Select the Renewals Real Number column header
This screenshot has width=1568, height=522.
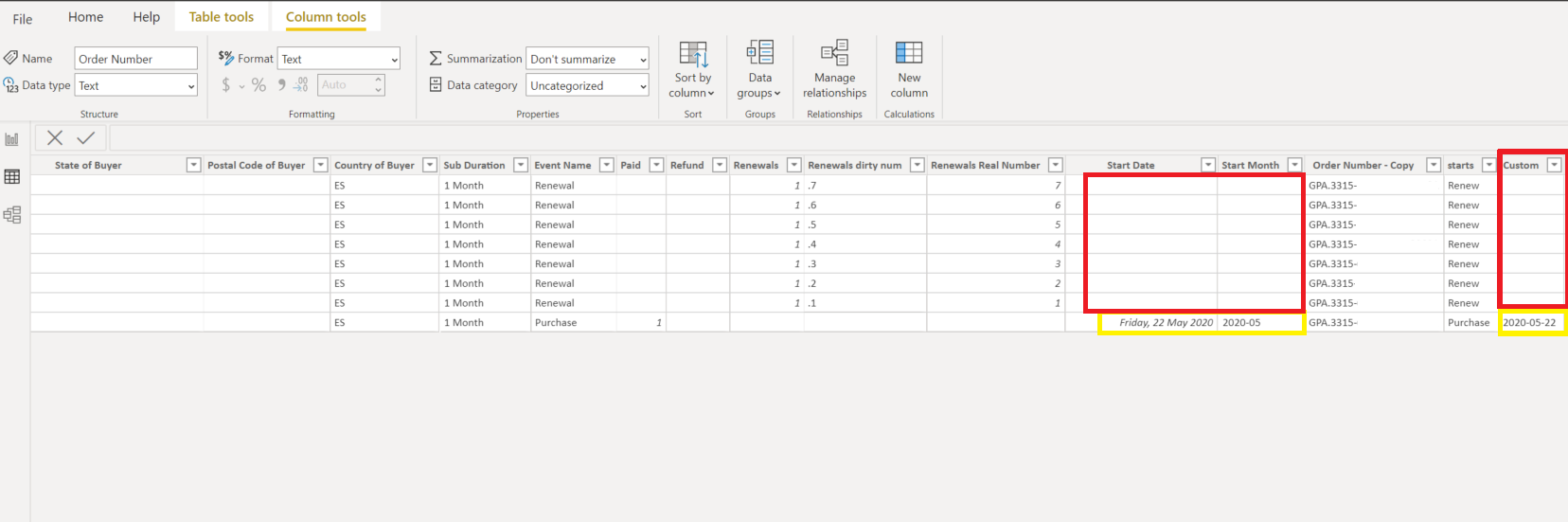[985, 165]
